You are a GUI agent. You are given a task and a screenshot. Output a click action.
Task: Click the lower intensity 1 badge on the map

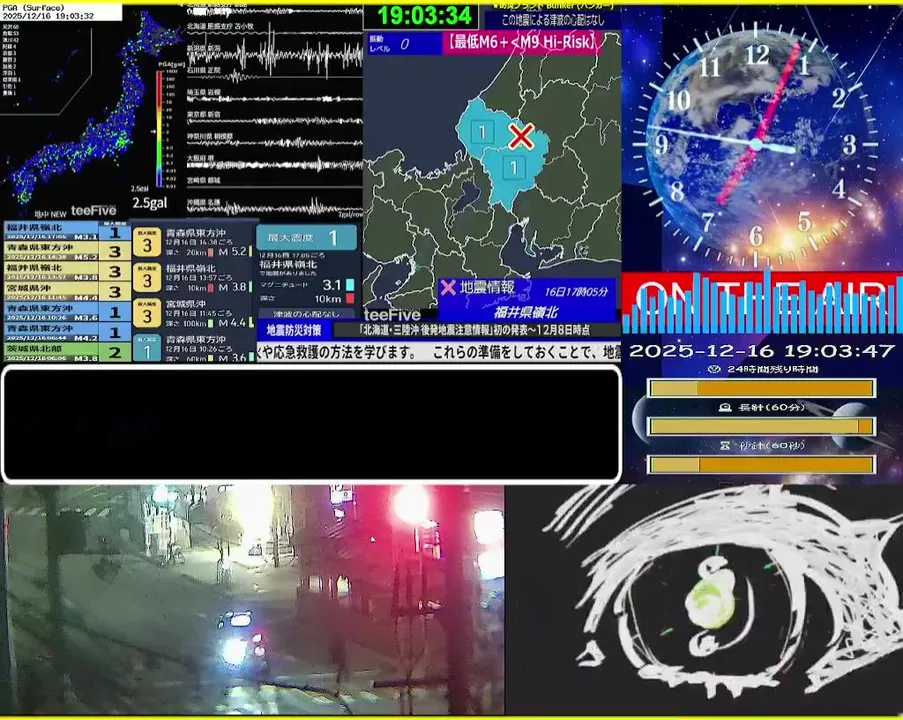click(514, 168)
